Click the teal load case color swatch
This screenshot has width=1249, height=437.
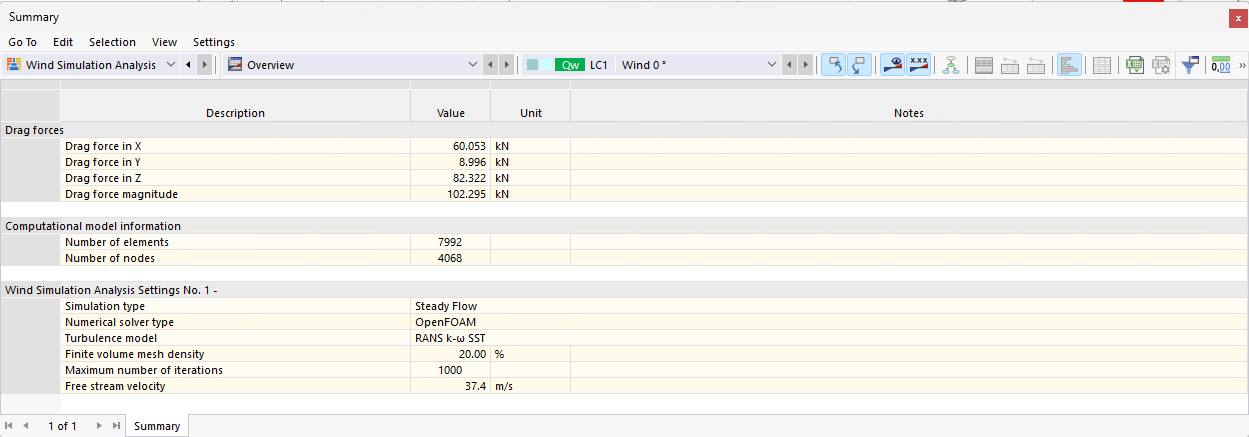[x=533, y=65]
